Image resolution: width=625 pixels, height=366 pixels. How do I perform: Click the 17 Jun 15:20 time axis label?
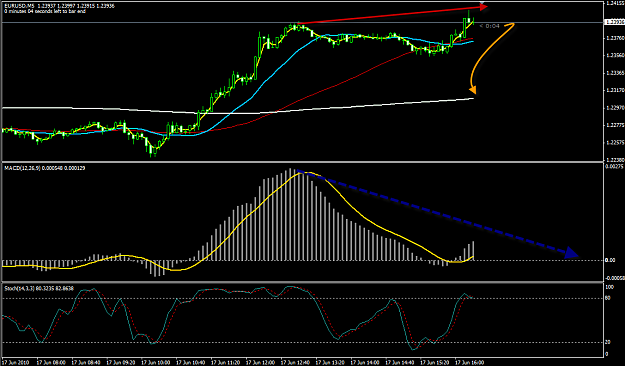[435, 362]
